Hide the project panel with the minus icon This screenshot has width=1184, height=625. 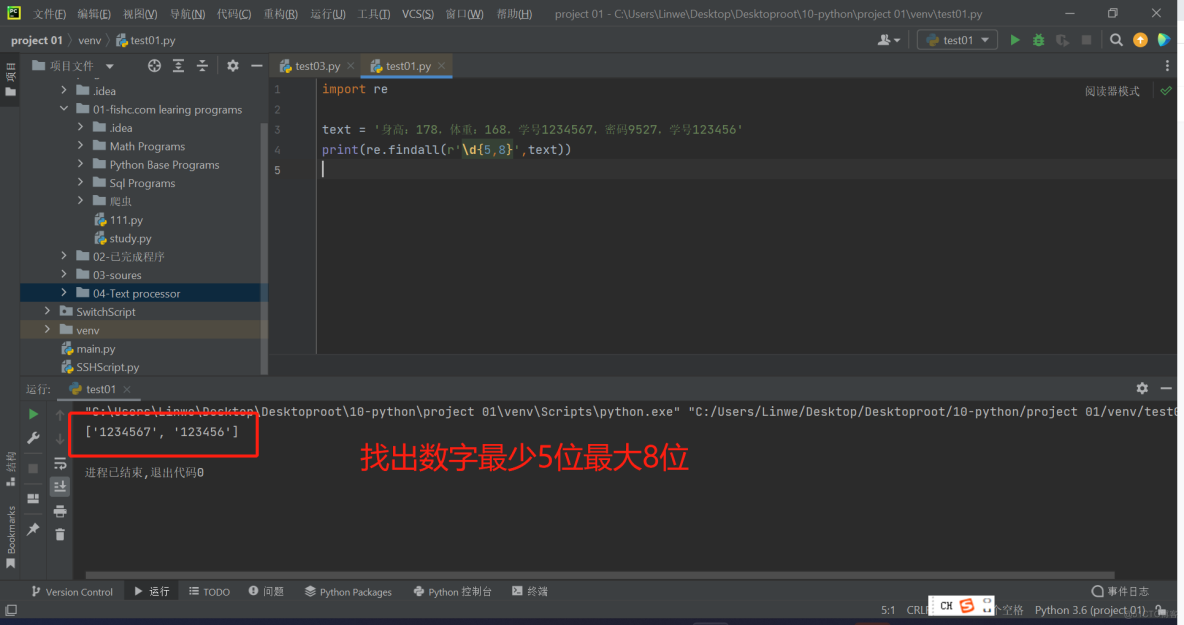tap(257, 66)
